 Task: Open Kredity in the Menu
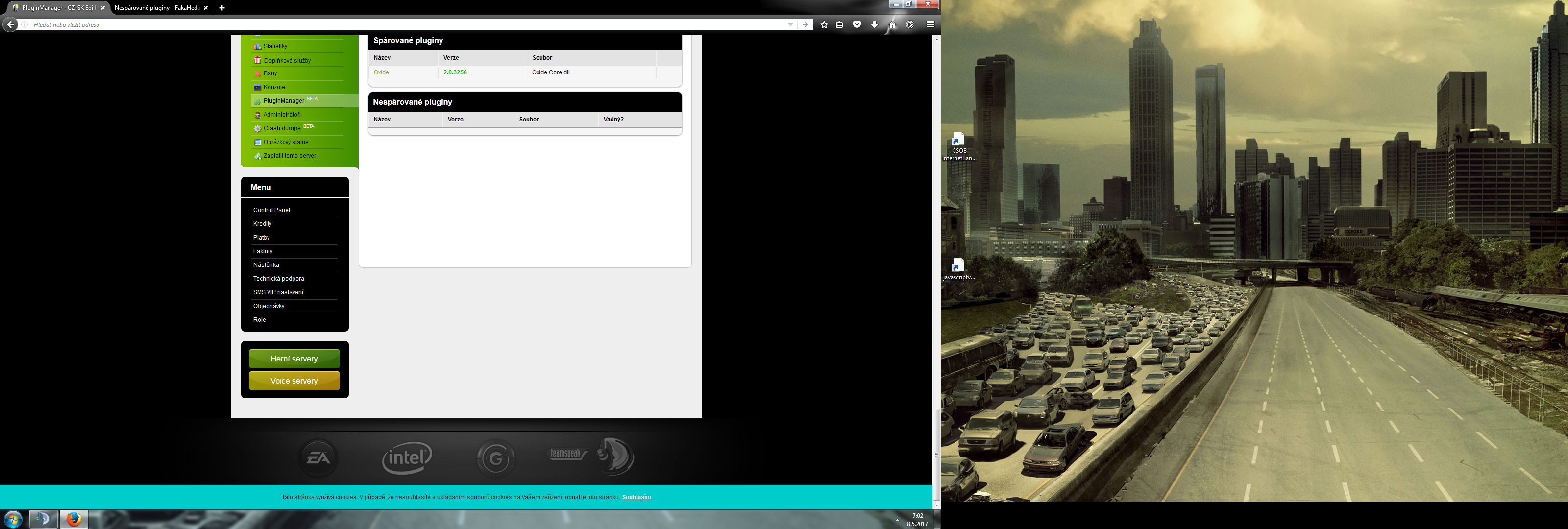[262, 224]
